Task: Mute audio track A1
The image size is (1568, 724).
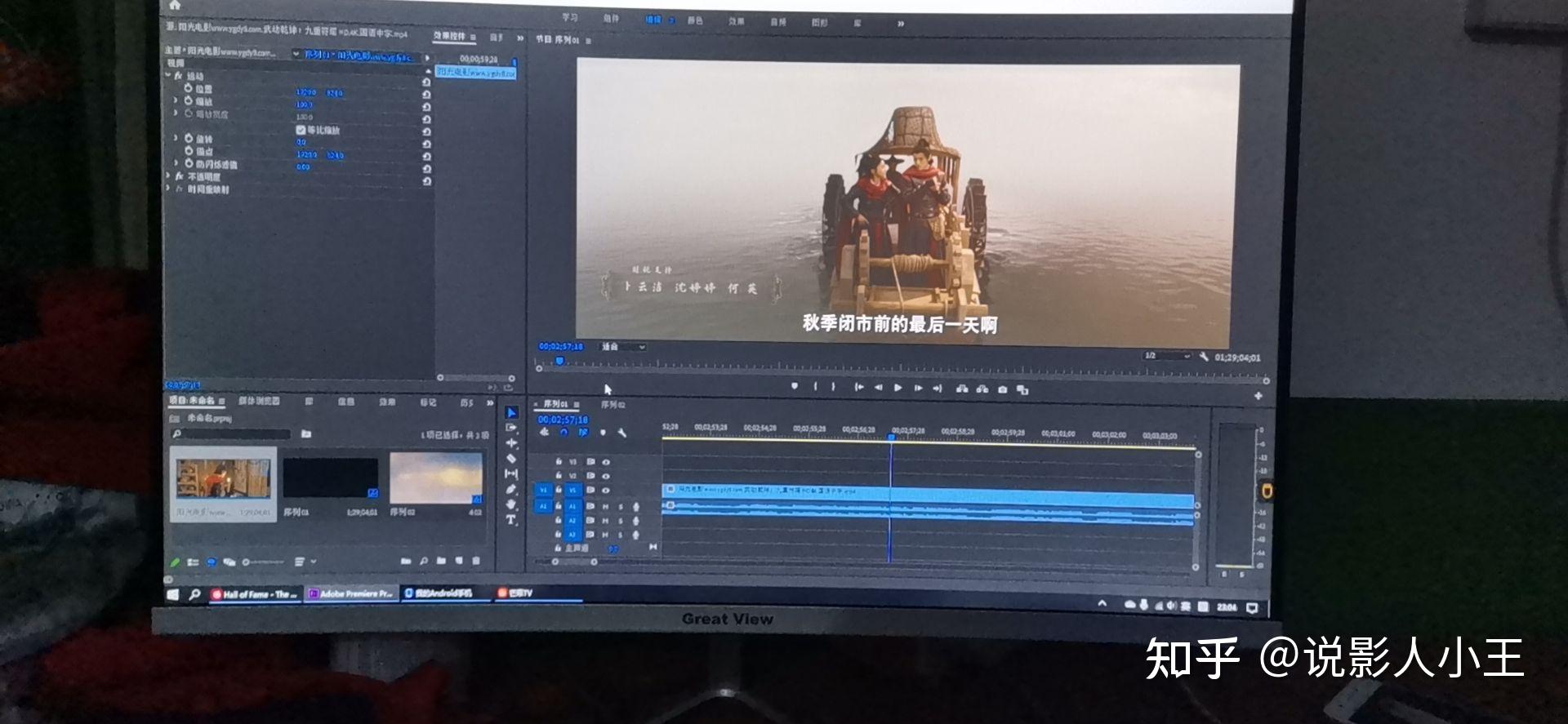Action: click(x=606, y=507)
